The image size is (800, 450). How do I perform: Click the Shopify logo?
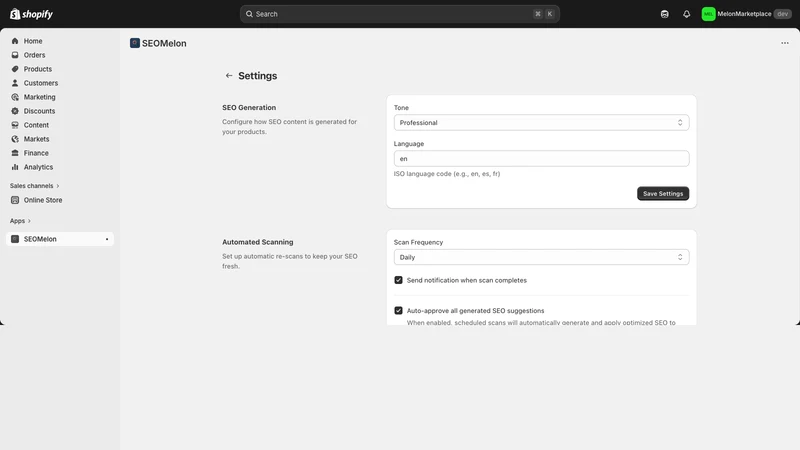point(31,14)
